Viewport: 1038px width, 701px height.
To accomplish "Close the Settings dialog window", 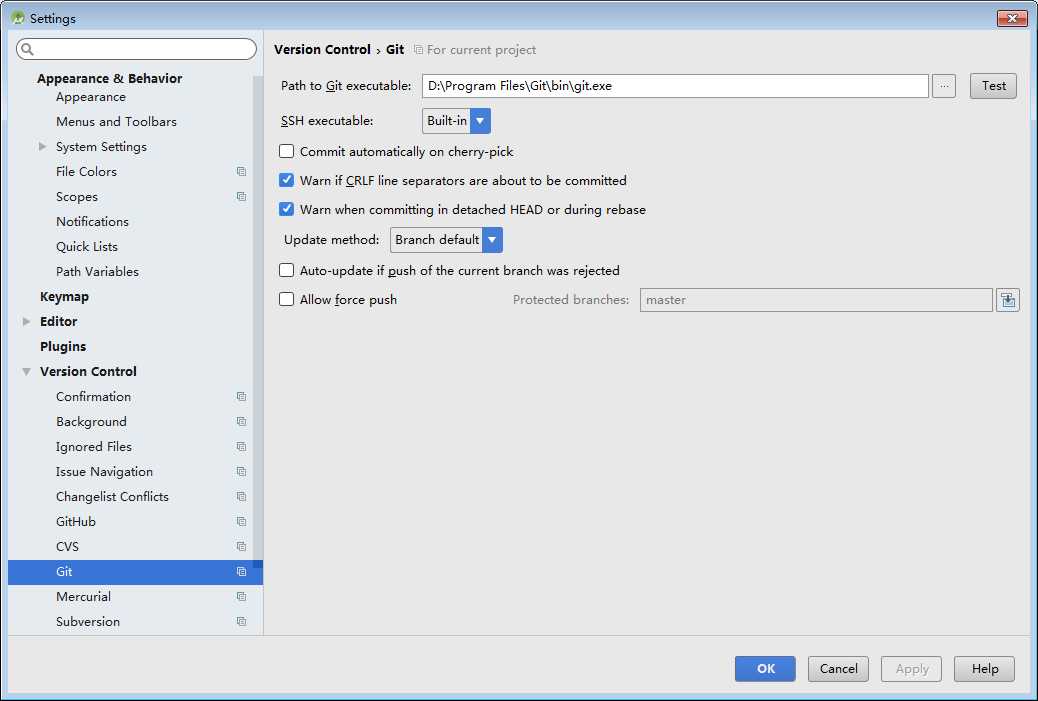I will click(1012, 18).
